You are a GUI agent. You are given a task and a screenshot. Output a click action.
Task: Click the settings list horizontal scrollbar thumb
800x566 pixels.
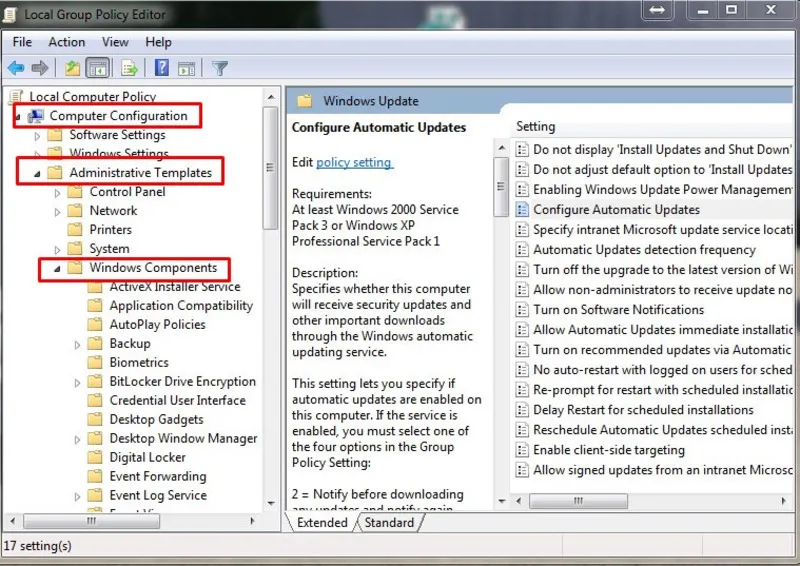pos(578,501)
